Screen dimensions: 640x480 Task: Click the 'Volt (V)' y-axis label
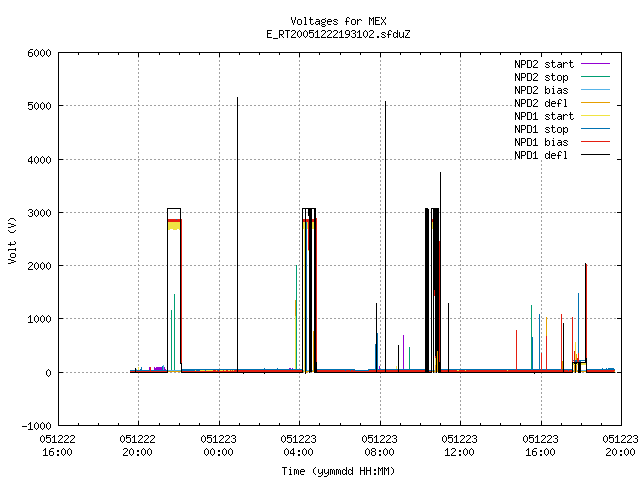coord(12,241)
